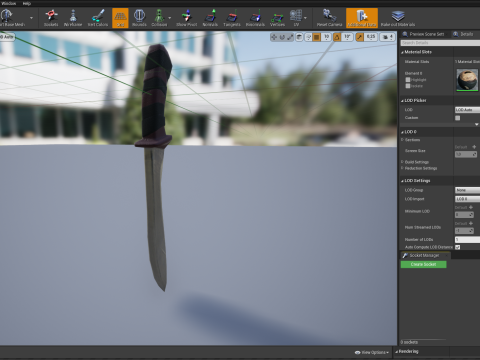Click the Screen Size value field
Screen dimensions: 480x360
click(x=466, y=154)
